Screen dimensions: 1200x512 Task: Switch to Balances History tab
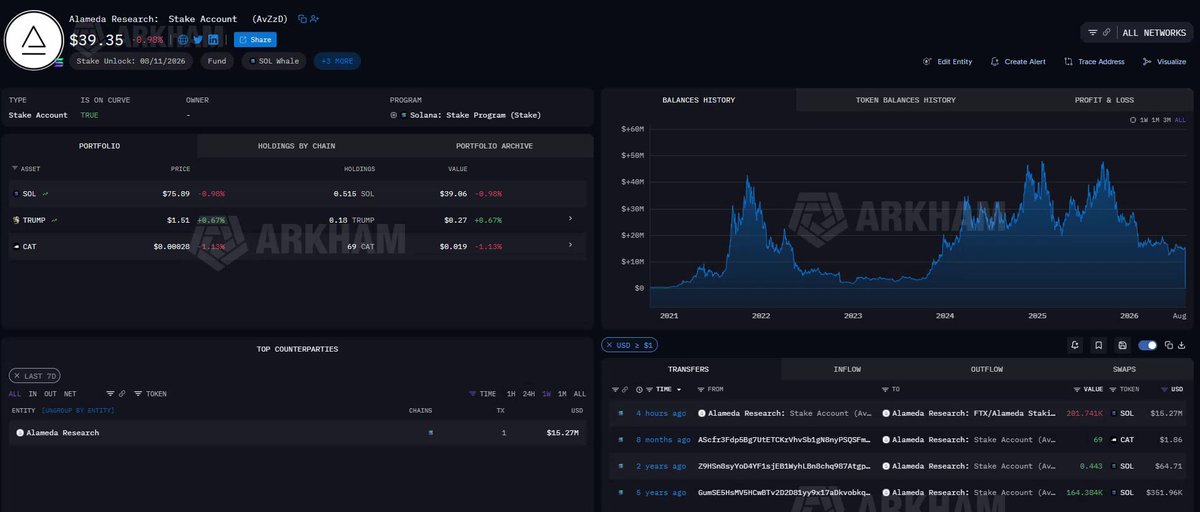coord(698,100)
